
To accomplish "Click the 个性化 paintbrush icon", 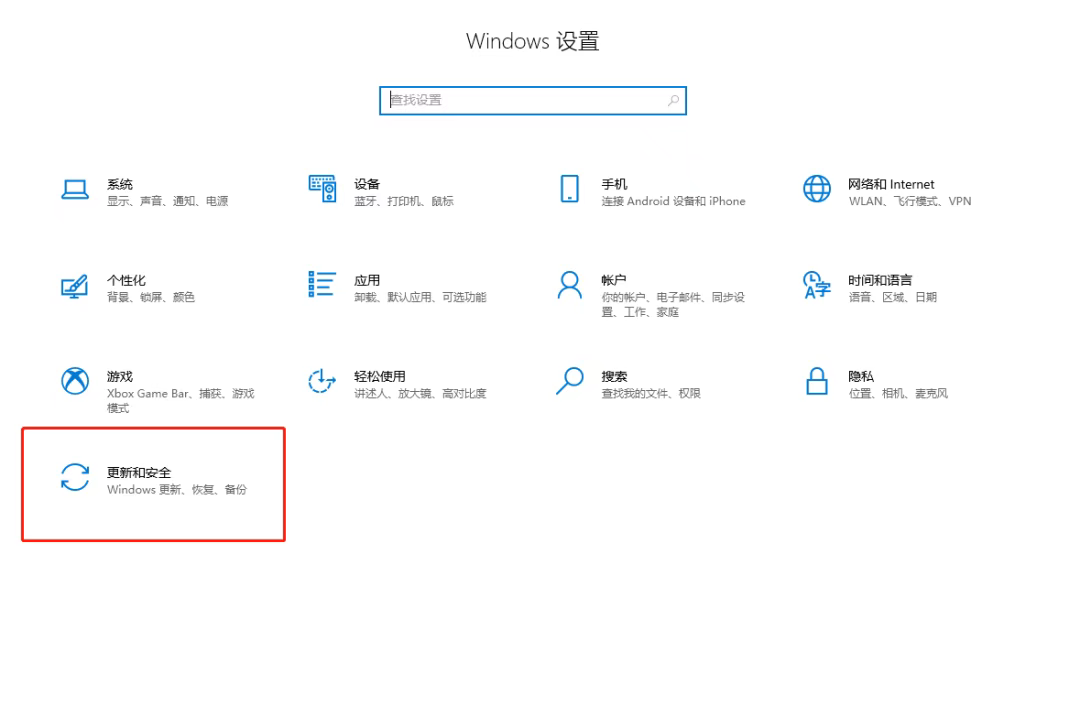I will 74,286.
